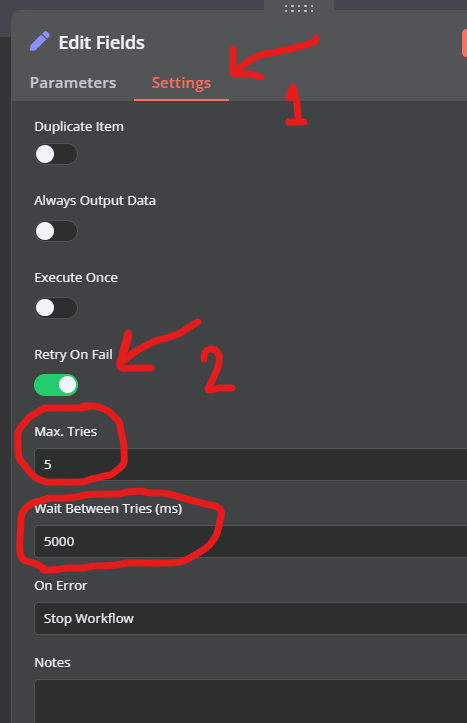Click the On Error label text

[60, 585]
